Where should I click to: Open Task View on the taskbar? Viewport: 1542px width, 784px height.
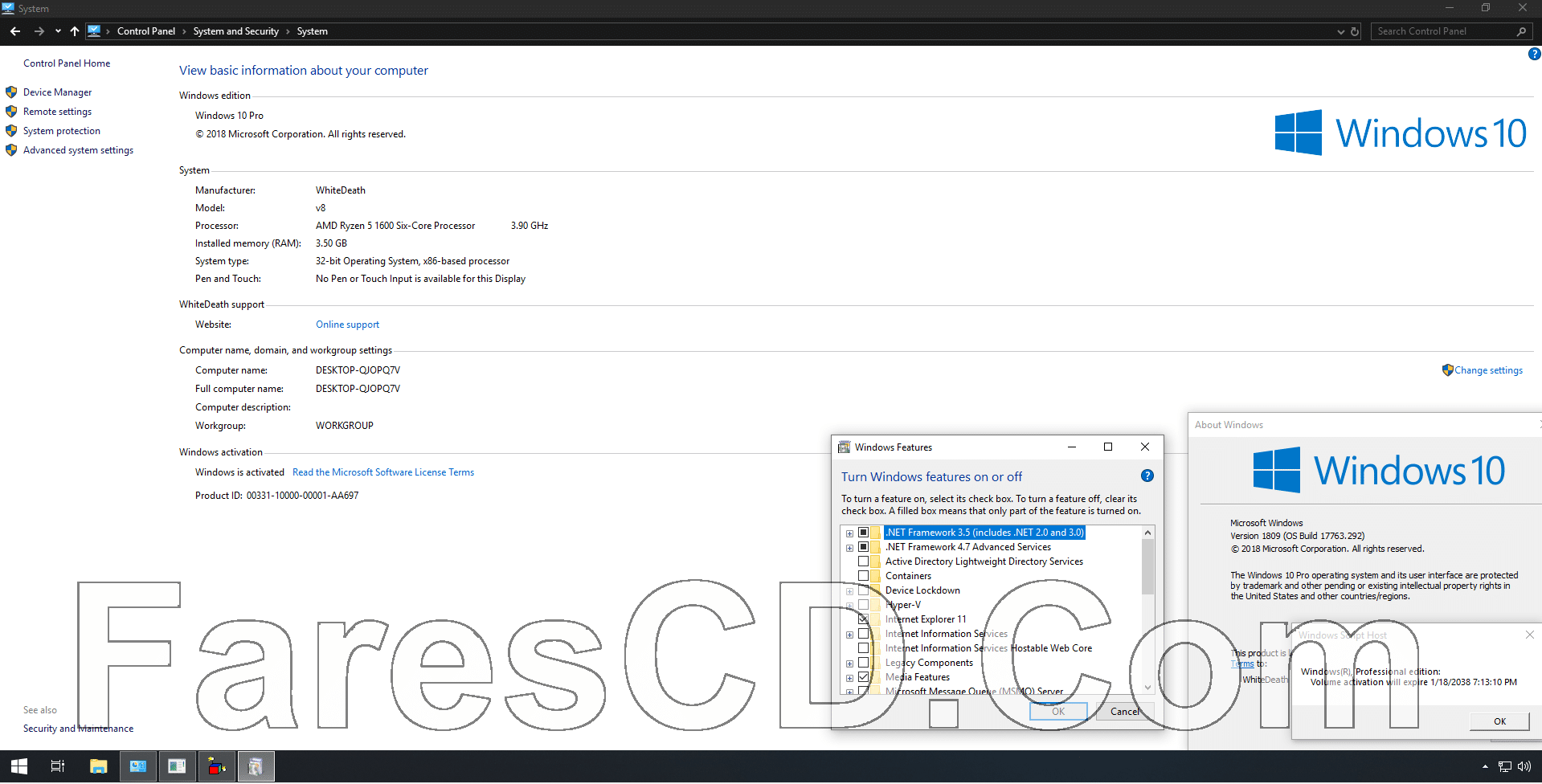point(58,766)
